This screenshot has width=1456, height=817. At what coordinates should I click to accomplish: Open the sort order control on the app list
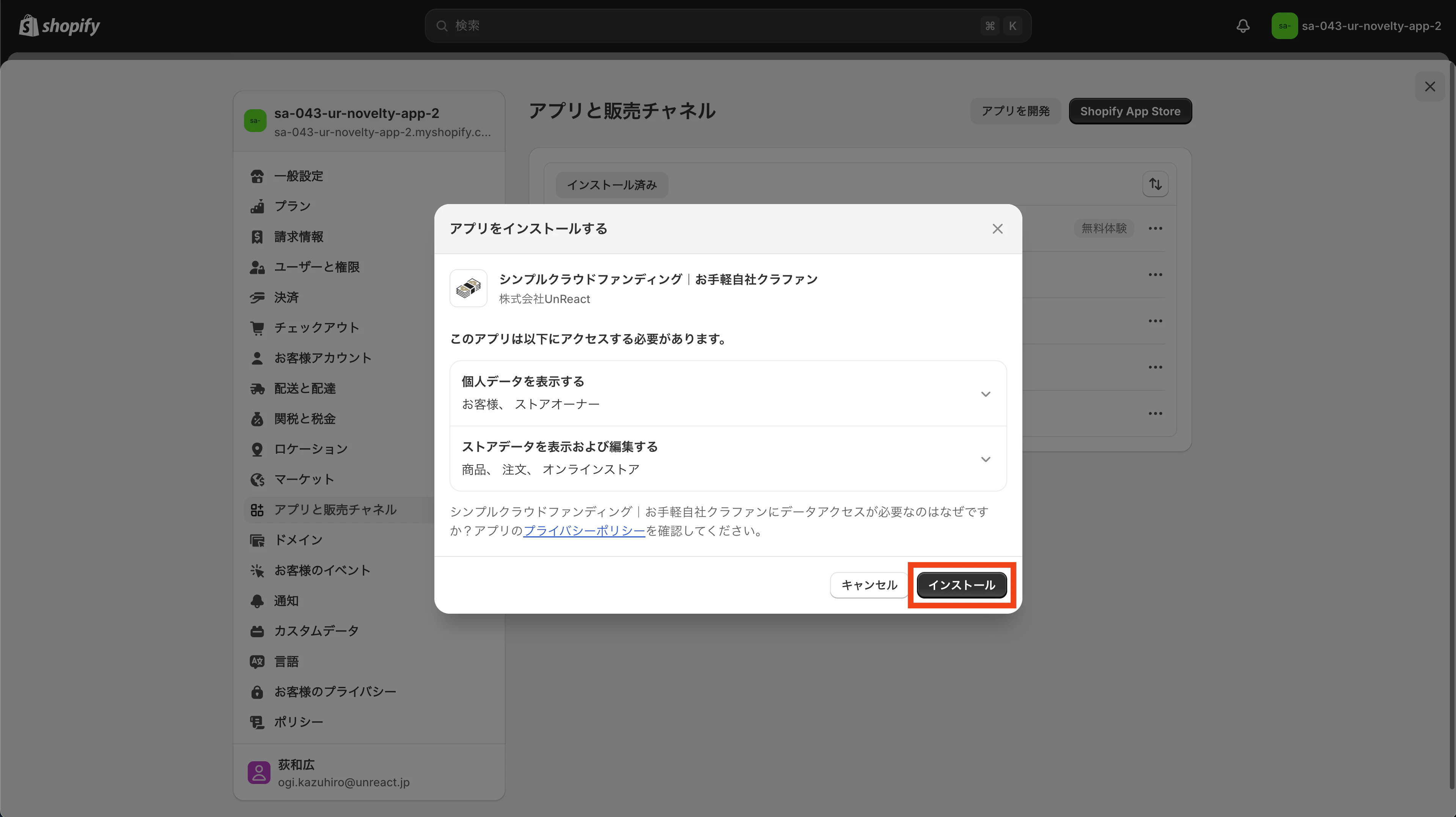click(x=1155, y=184)
